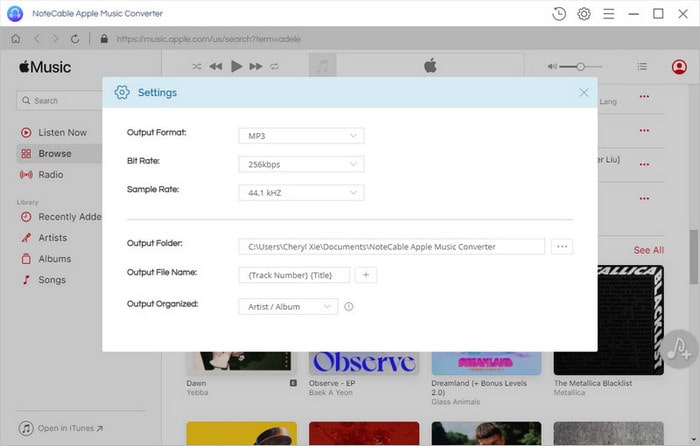Click See All link

648,250
